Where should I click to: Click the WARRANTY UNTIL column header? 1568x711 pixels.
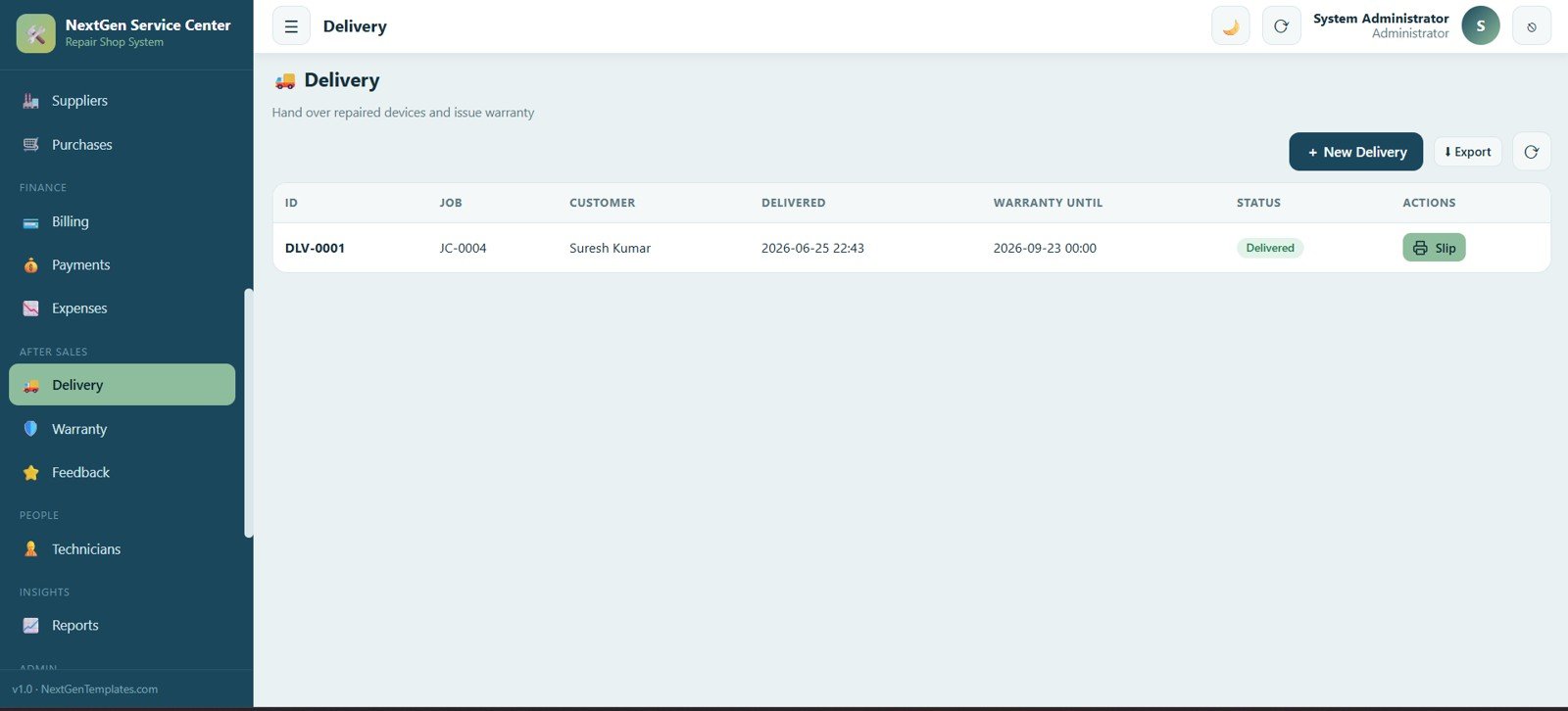click(x=1048, y=203)
